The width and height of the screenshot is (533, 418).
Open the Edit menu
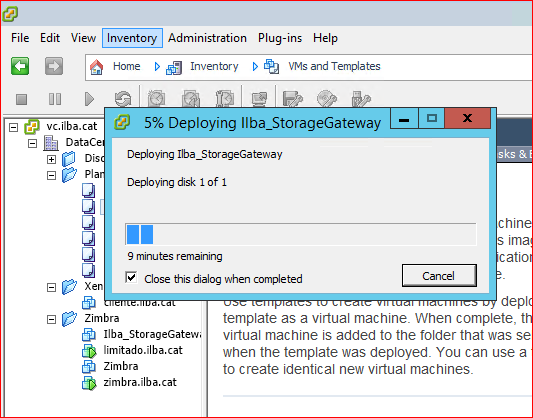coord(50,38)
